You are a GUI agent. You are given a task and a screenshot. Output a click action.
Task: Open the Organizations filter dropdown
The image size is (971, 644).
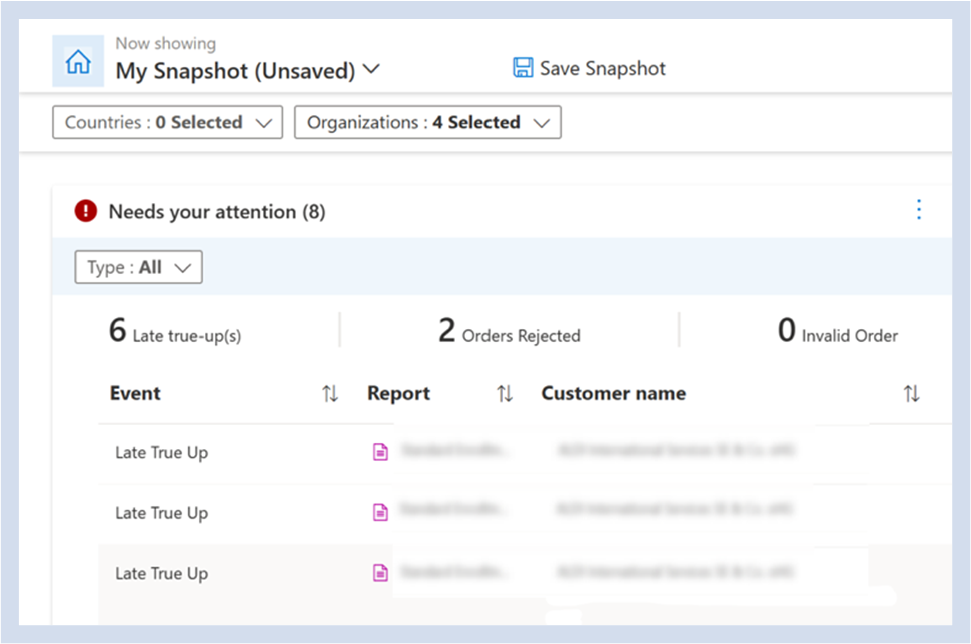pyautogui.click(x=427, y=123)
